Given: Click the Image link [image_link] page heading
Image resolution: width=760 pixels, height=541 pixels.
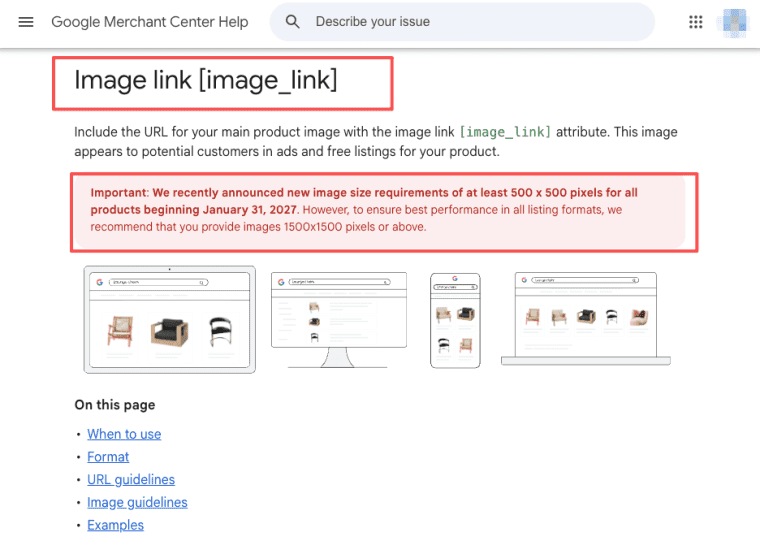Looking at the screenshot, I should [x=206, y=80].
